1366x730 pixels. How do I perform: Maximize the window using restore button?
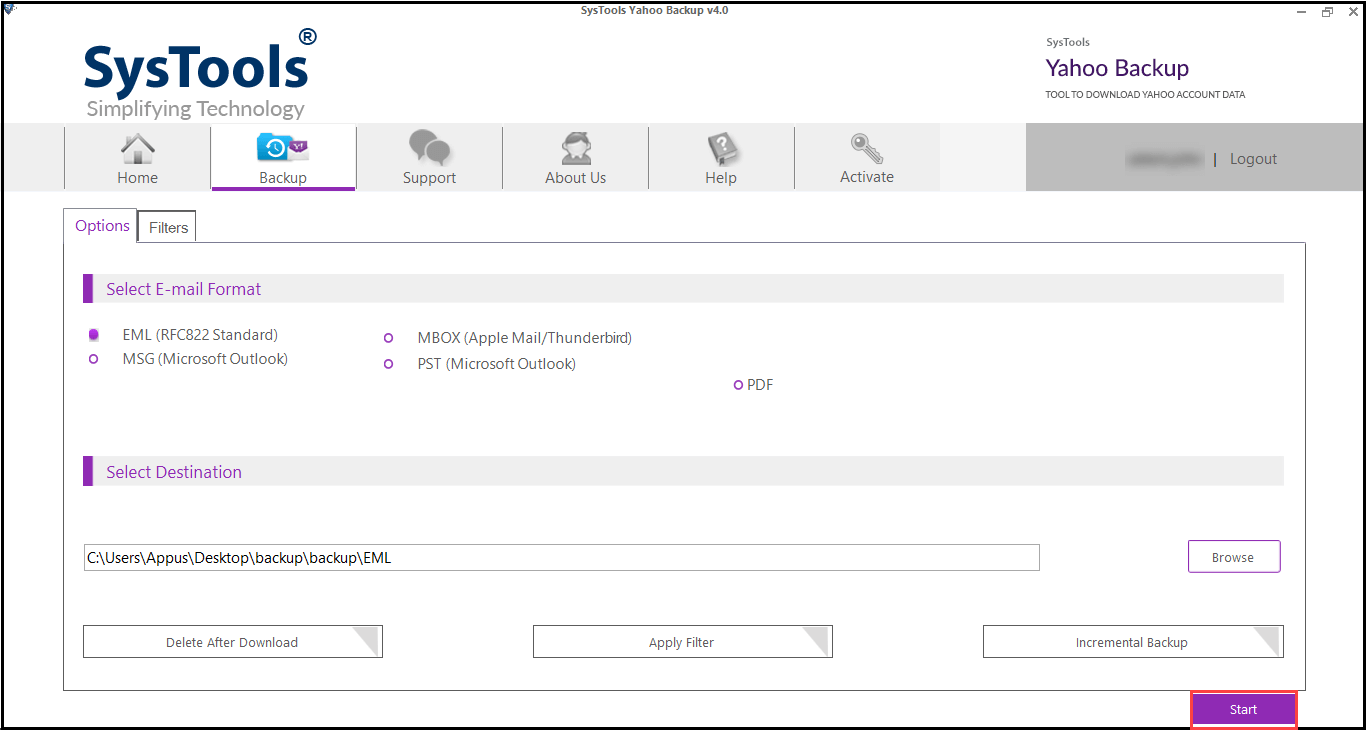coord(1327,11)
